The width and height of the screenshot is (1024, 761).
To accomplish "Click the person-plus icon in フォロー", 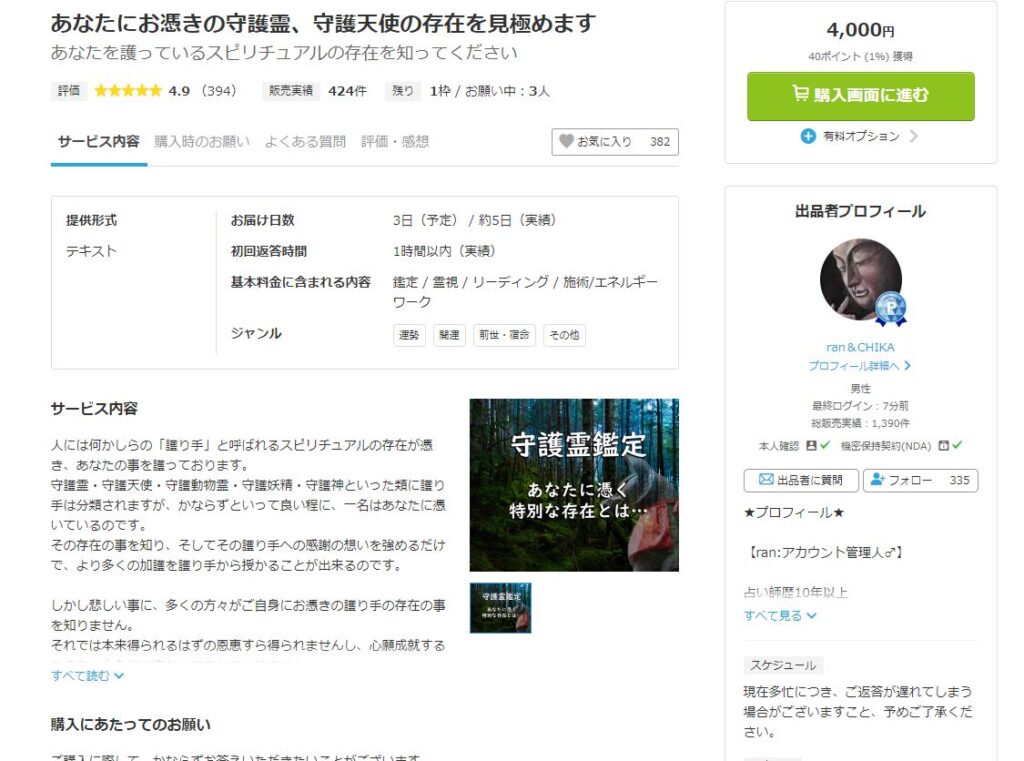I will (877, 479).
